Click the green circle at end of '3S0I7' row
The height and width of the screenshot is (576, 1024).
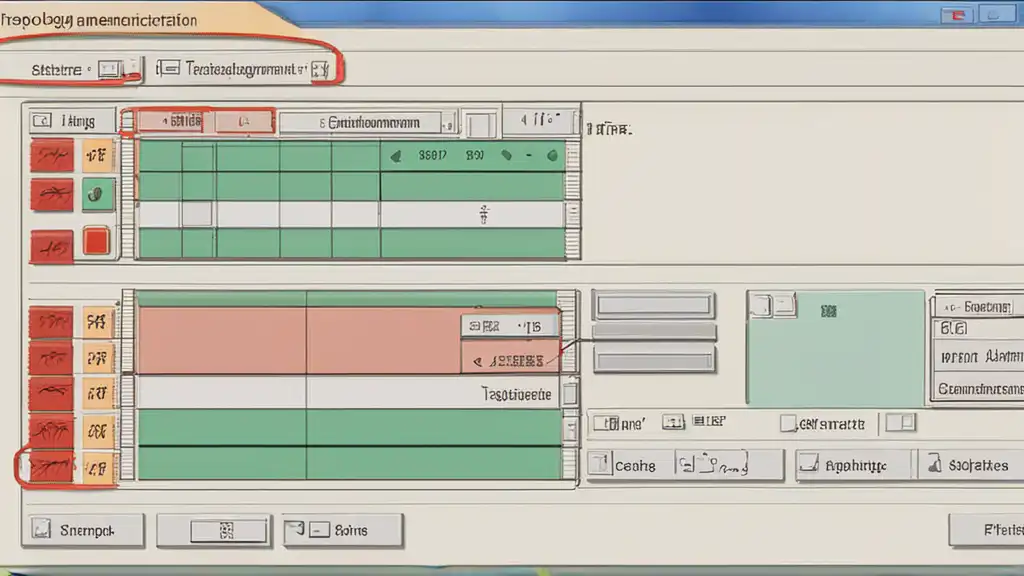(552, 155)
